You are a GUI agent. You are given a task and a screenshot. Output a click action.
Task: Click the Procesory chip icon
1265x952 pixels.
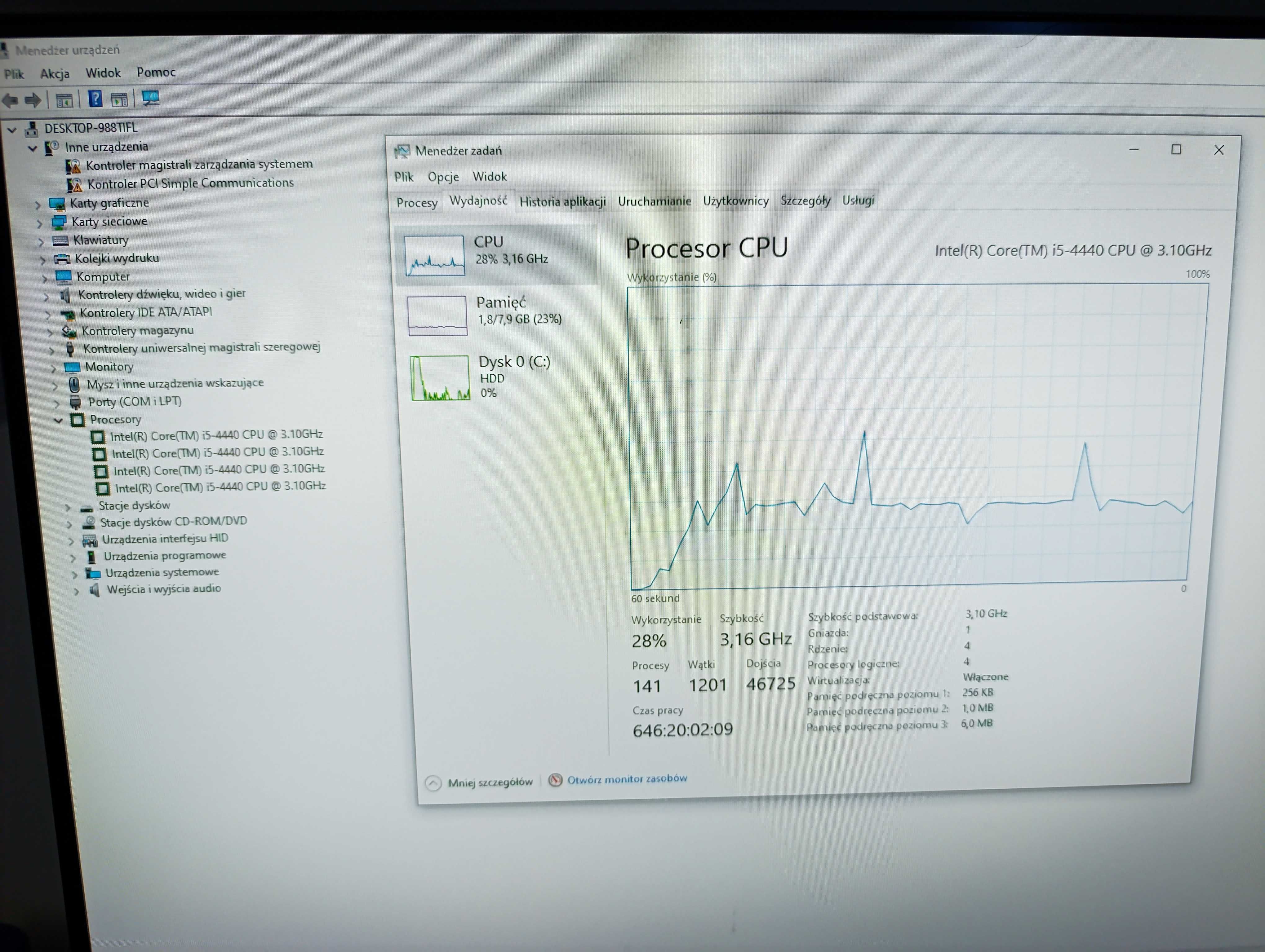point(77,420)
